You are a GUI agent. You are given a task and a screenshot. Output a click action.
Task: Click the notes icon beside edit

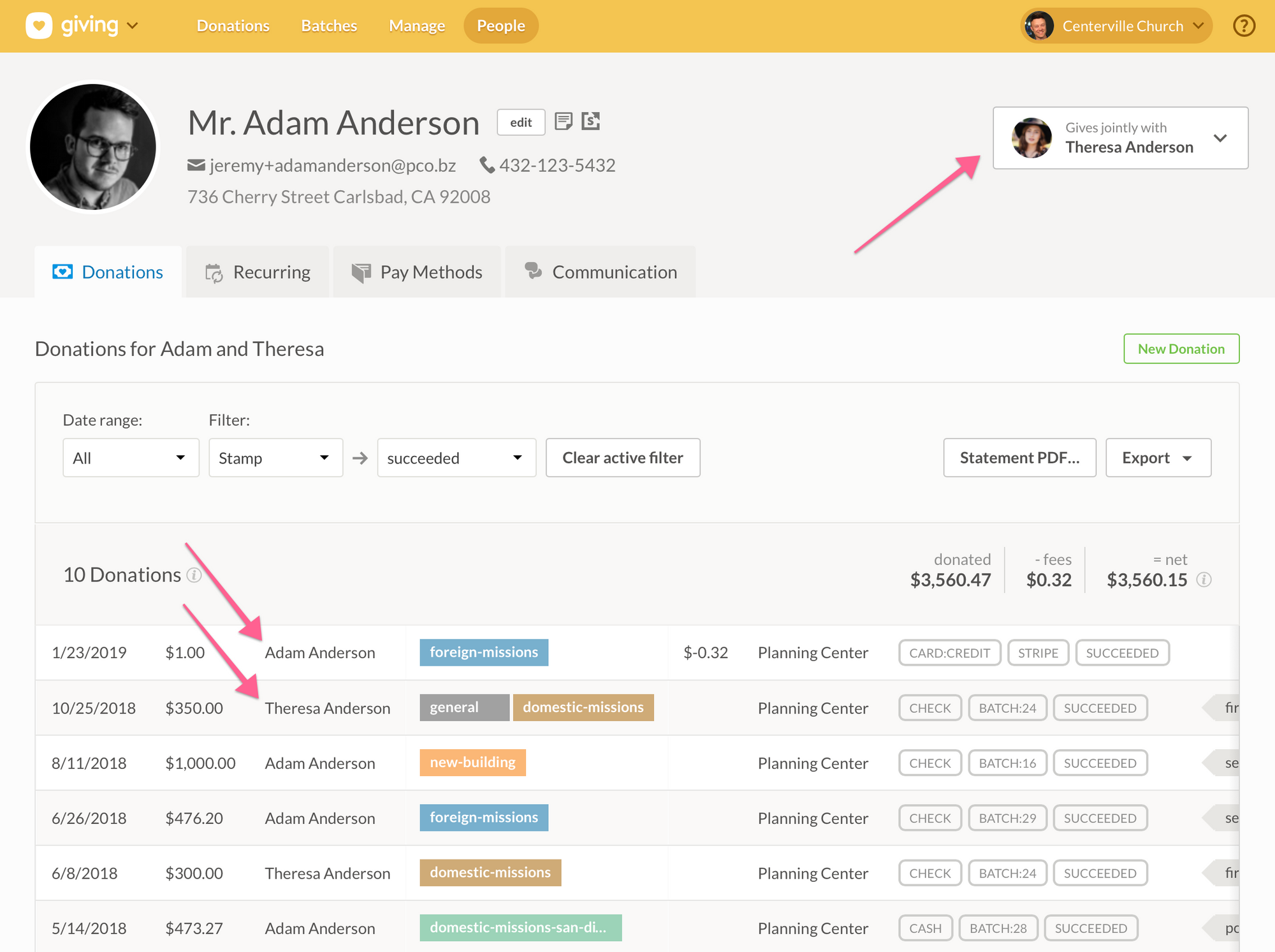[x=563, y=121]
